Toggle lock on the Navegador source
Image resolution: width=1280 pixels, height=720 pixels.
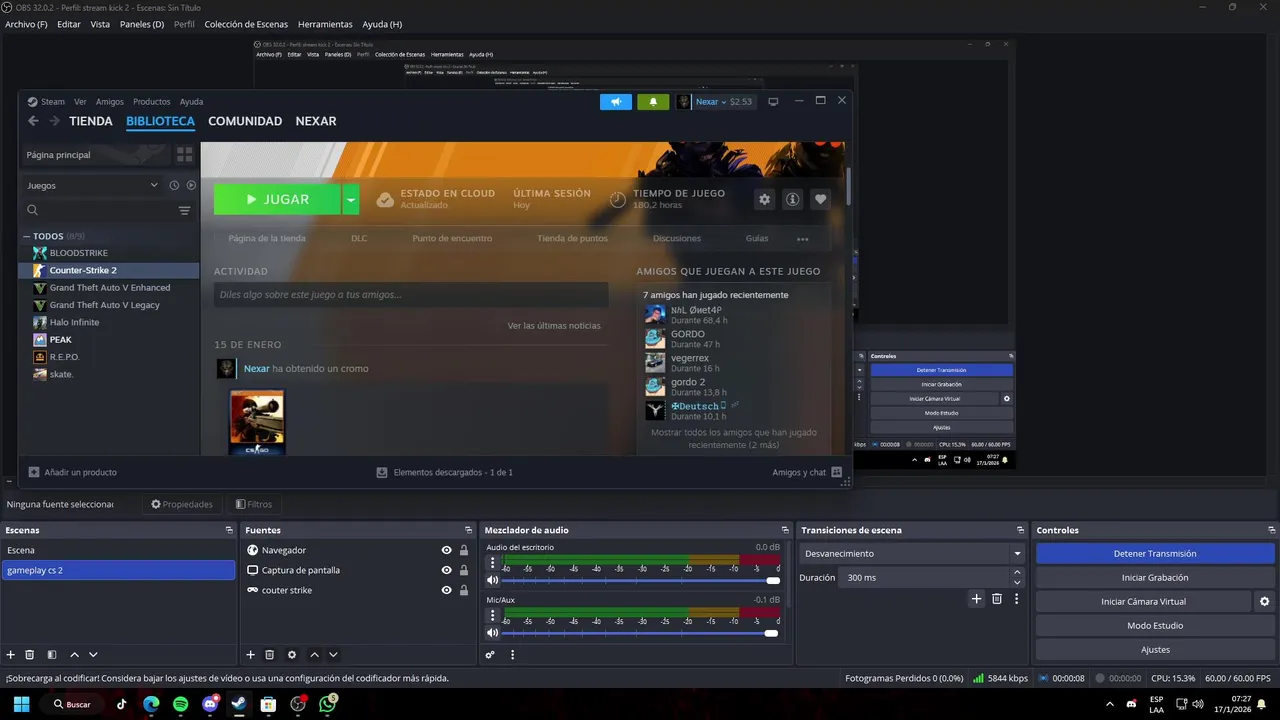(x=464, y=550)
